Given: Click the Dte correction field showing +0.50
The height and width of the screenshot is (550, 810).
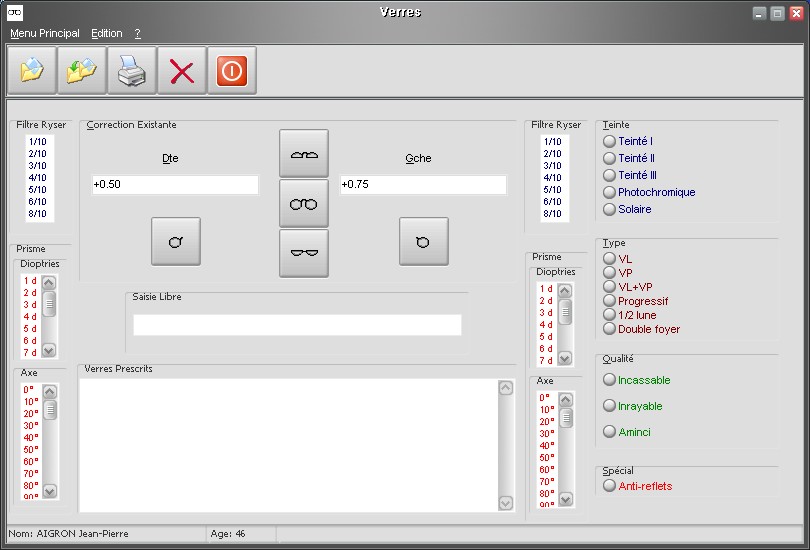Looking at the screenshot, I should [175, 185].
